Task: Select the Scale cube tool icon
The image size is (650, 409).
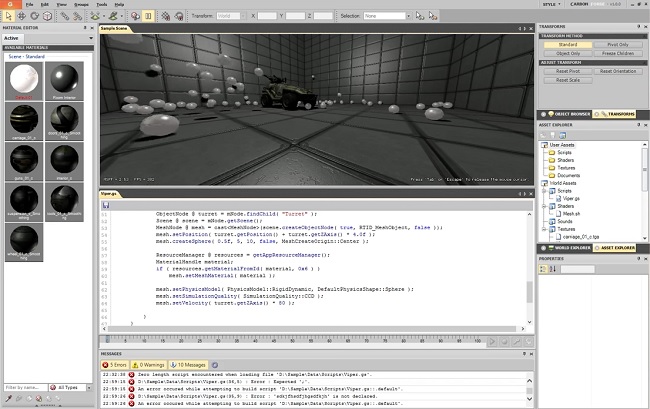Action: 48,16
